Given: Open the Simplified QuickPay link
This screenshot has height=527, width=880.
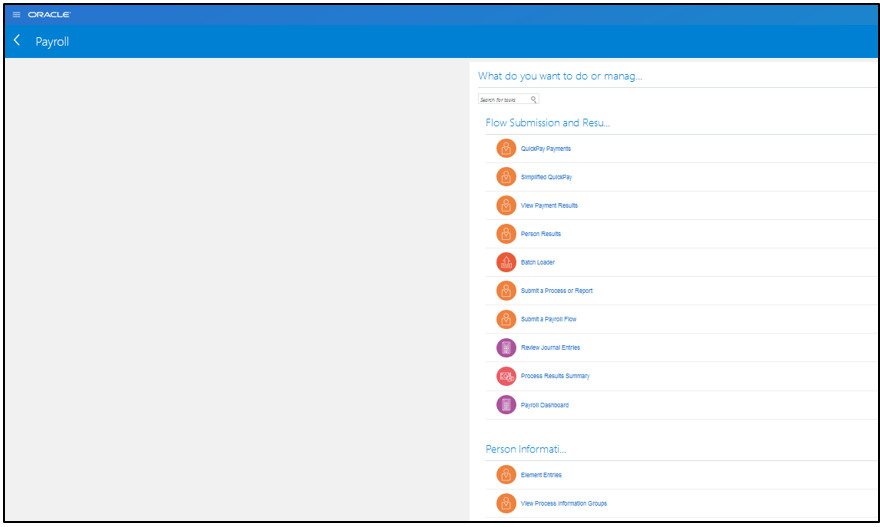Looking at the screenshot, I should [546, 177].
